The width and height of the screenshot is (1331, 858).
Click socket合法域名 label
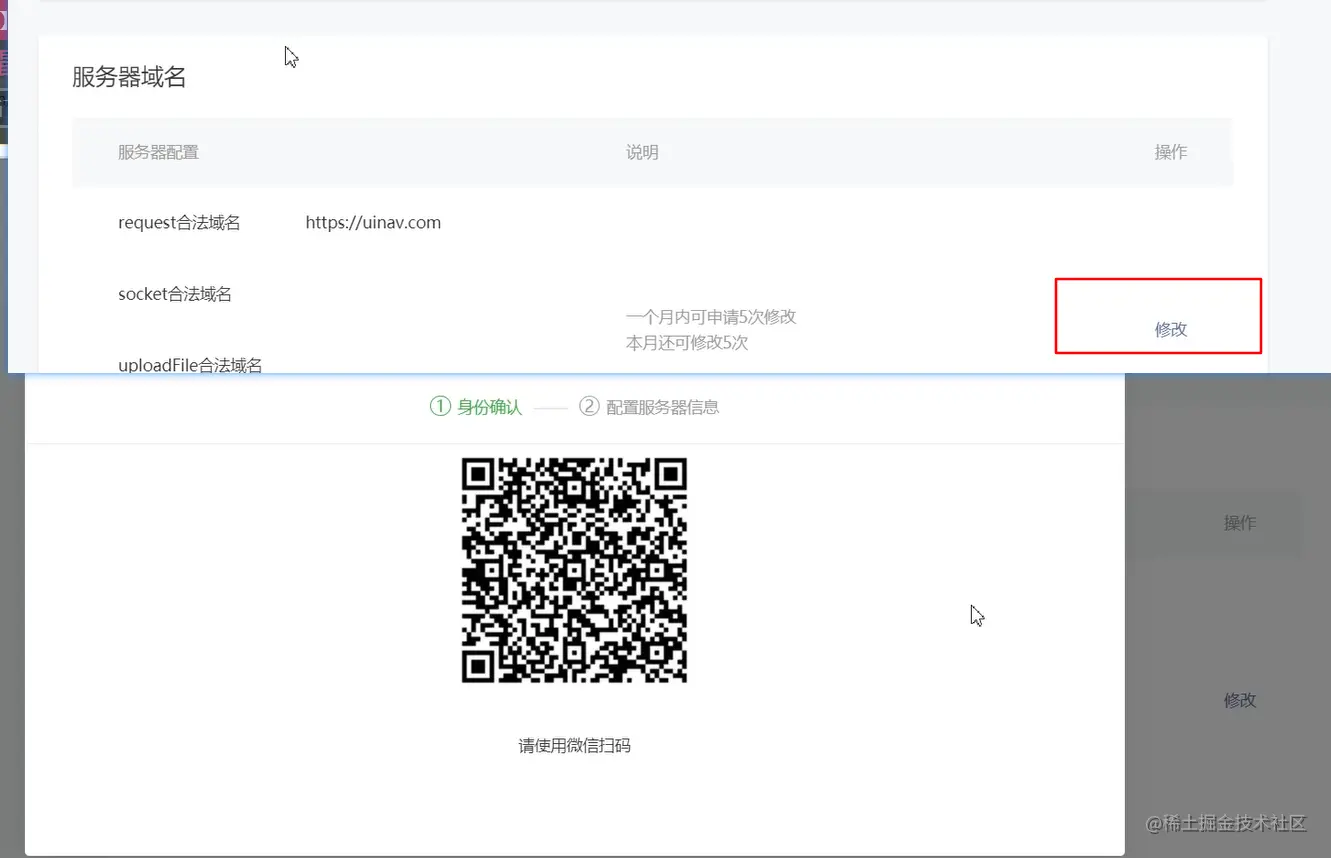(175, 294)
